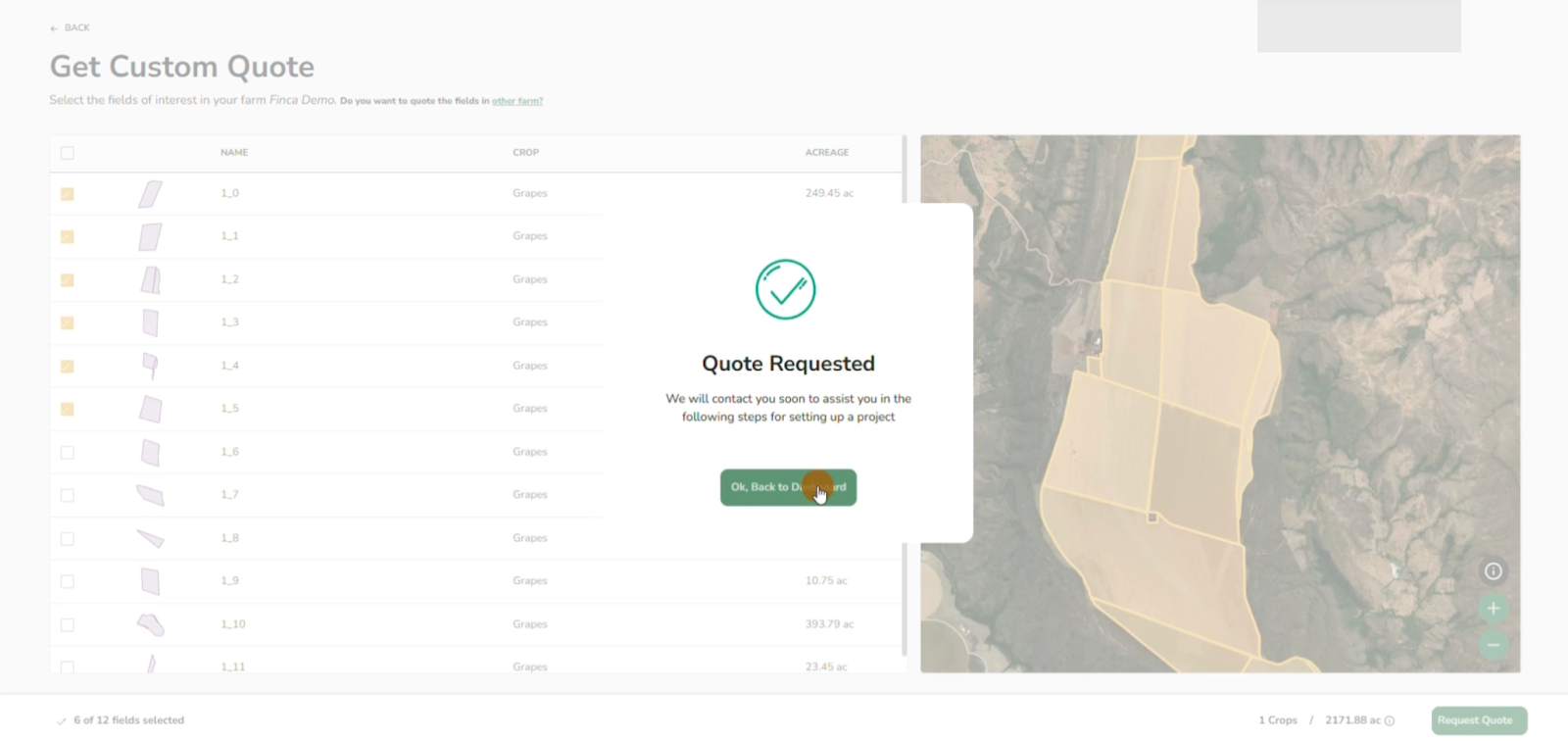Viewport: 1568px width, 741px height.
Task: Go back using the BACK link
Action: coord(71,28)
